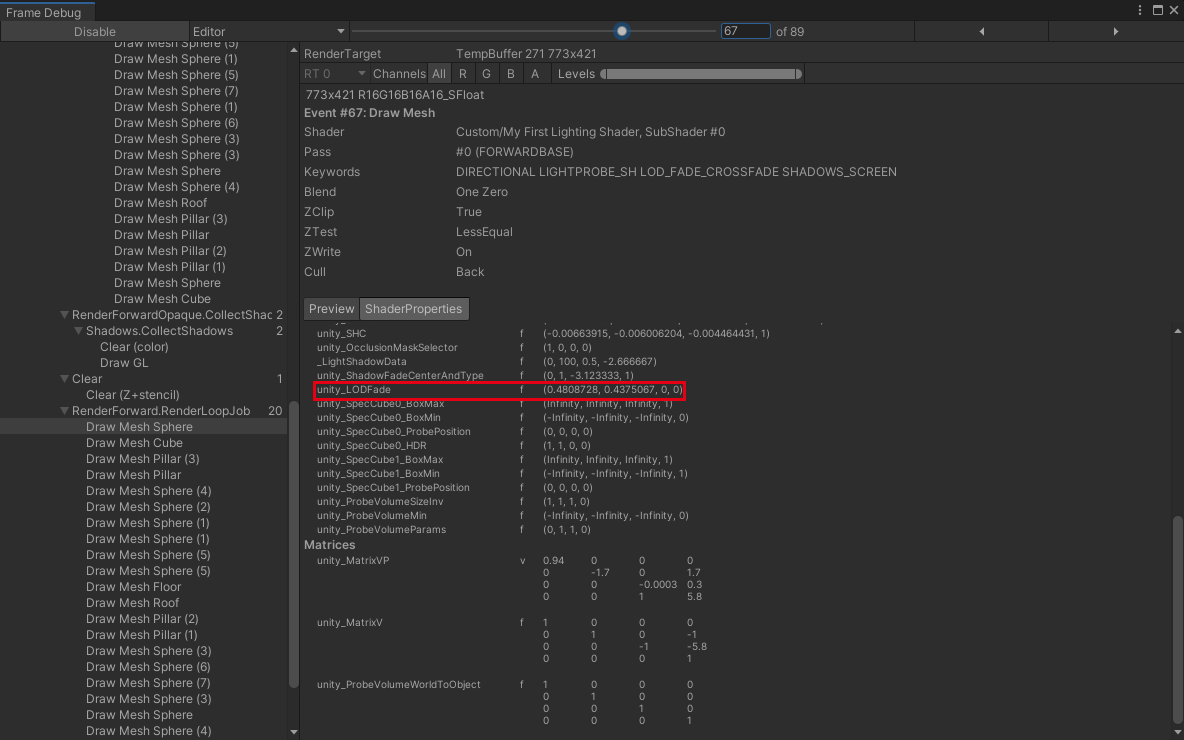
Task: Select Draw Mesh Pillar (2) under RenderLoopJob
Action: click(x=143, y=618)
